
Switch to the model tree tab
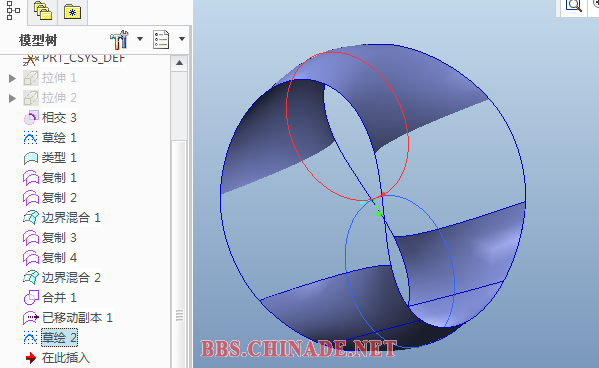pyautogui.click(x=13, y=11)
